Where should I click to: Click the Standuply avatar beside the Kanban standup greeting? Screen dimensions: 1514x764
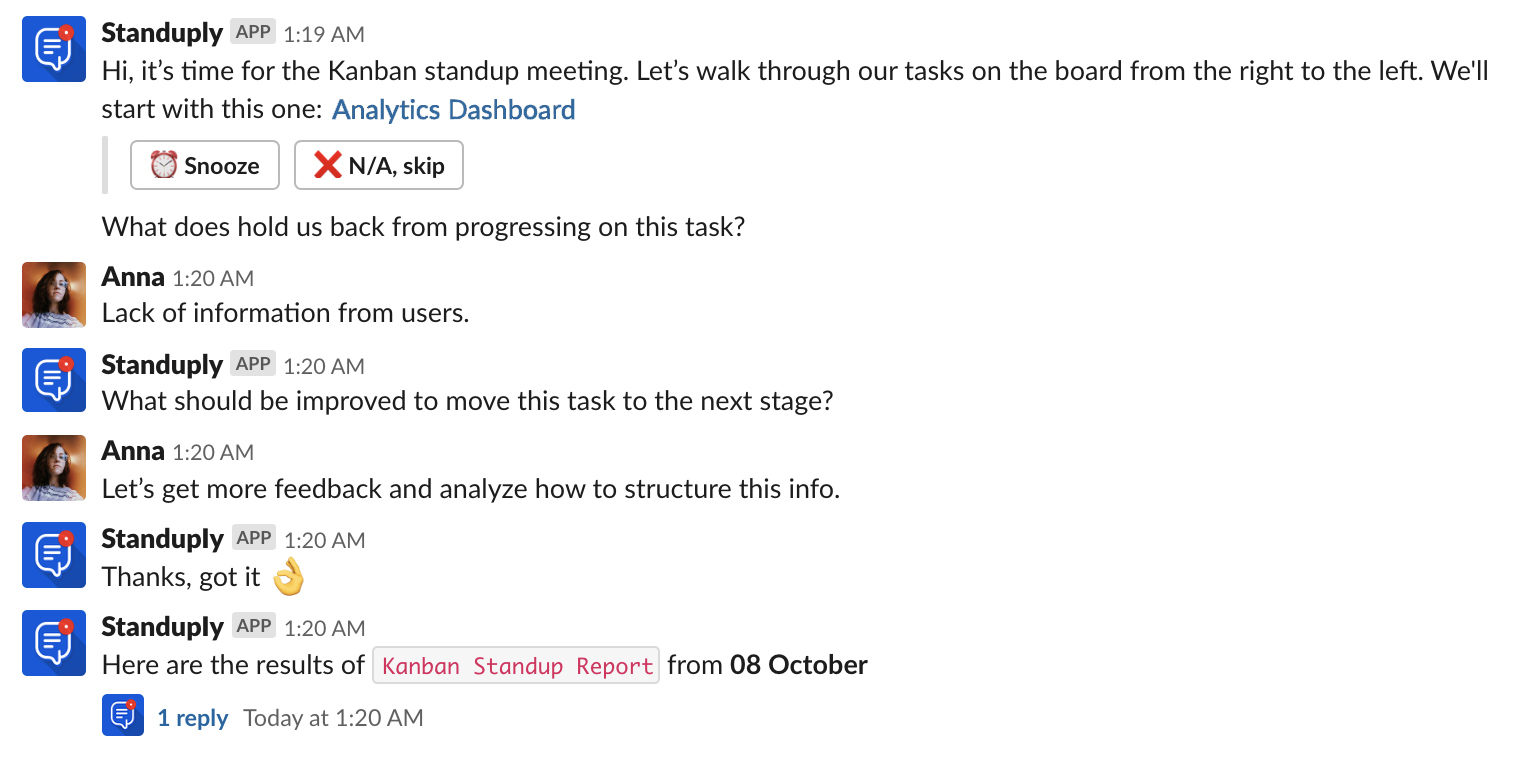pyautogui.click(x=54, y=48)
